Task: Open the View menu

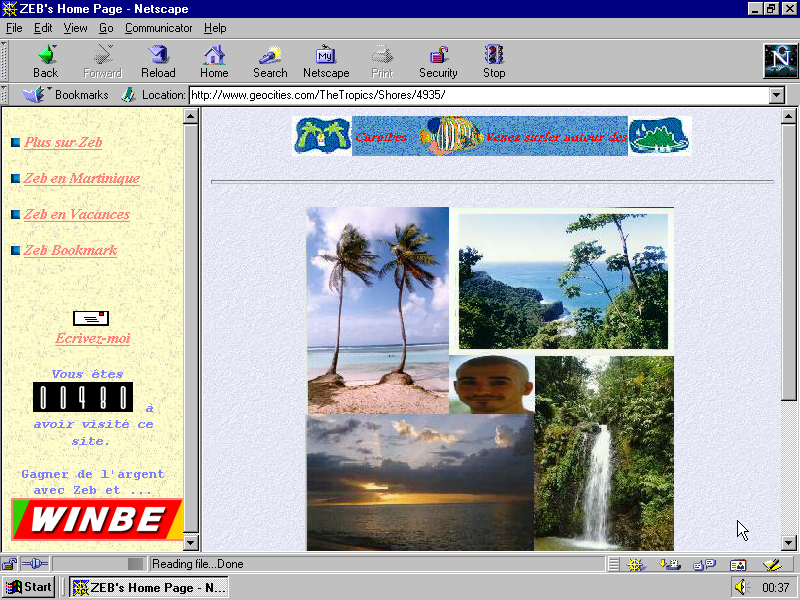Action: [76, 28]
